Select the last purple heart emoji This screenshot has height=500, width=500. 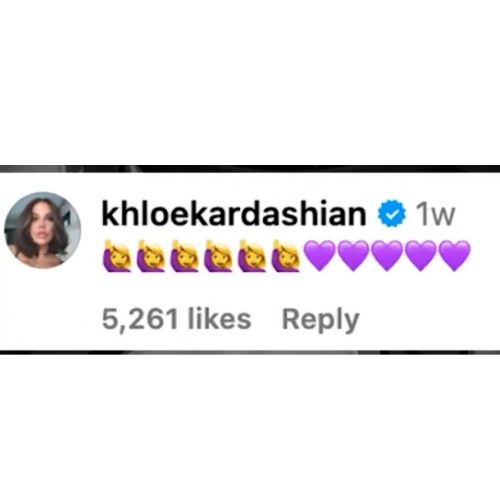(455, 256)
